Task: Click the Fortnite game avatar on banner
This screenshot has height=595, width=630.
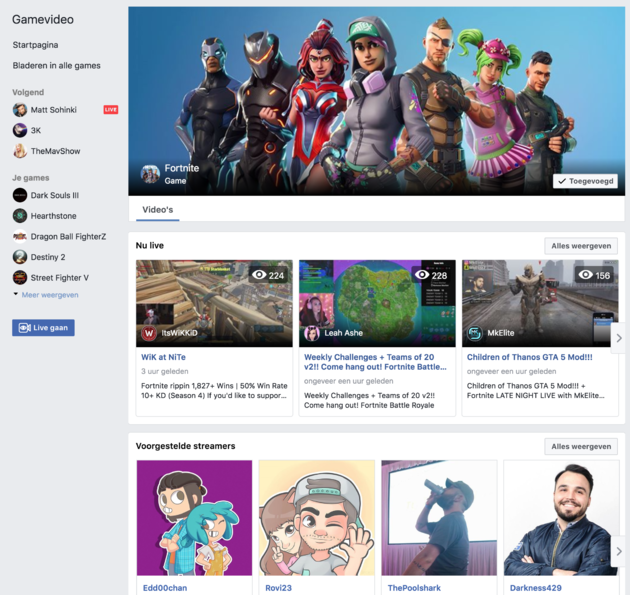Action: [150, 174]
